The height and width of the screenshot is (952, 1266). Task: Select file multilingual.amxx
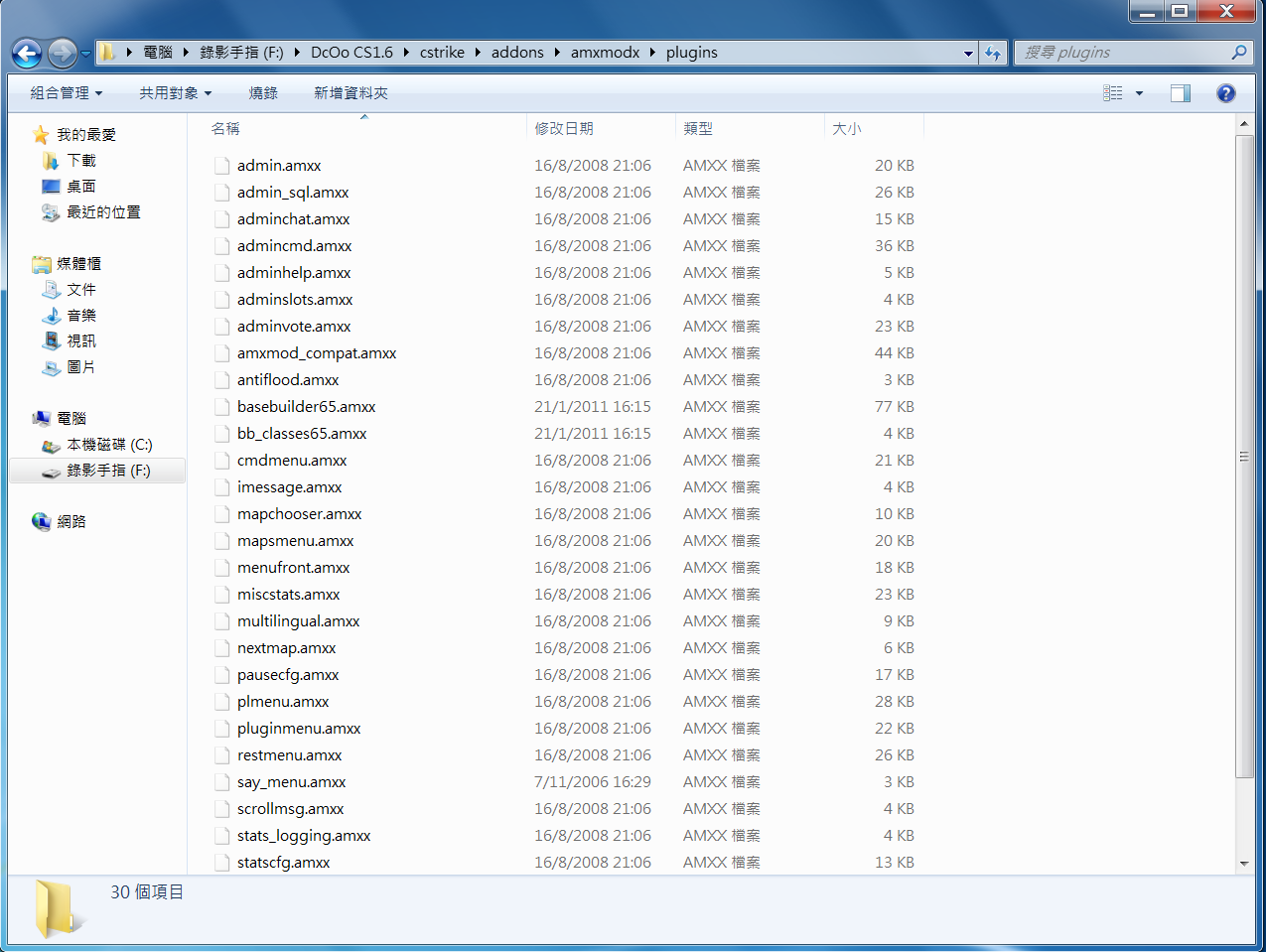299,621
